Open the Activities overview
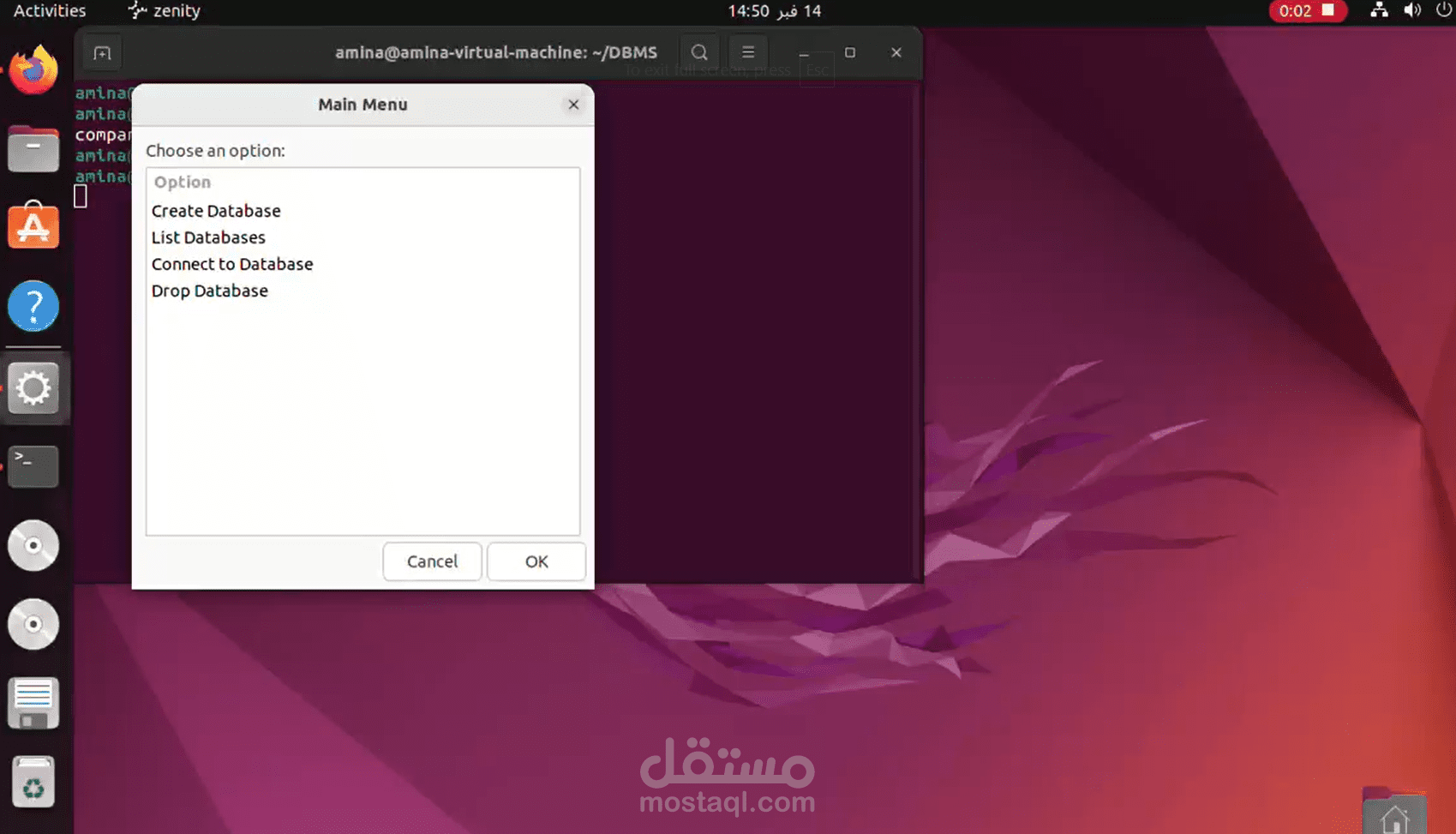The width and height of the screenshot is (1456, 834). [x=48, y=11]
